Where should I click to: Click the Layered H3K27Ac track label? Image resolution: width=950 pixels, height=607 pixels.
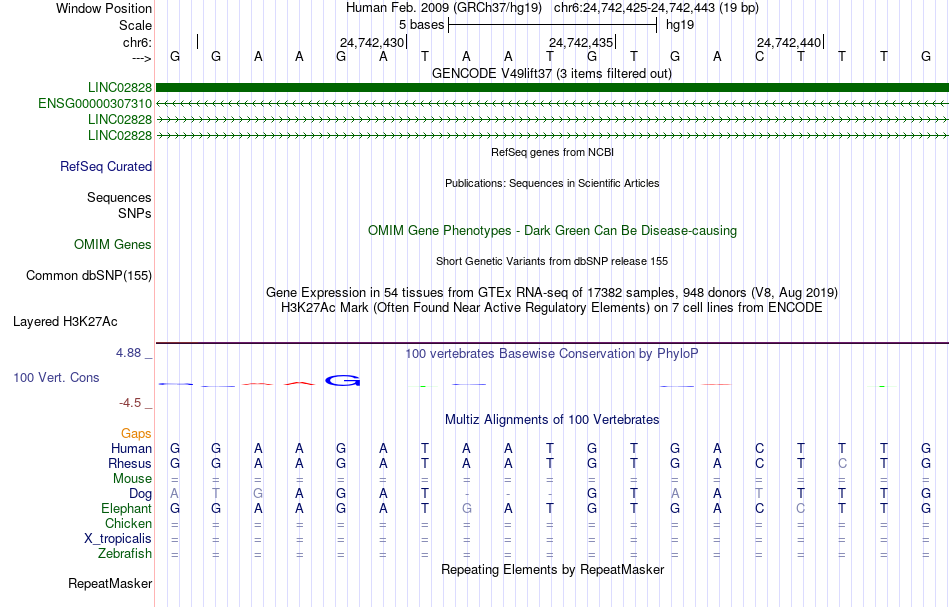pos(65,322)
